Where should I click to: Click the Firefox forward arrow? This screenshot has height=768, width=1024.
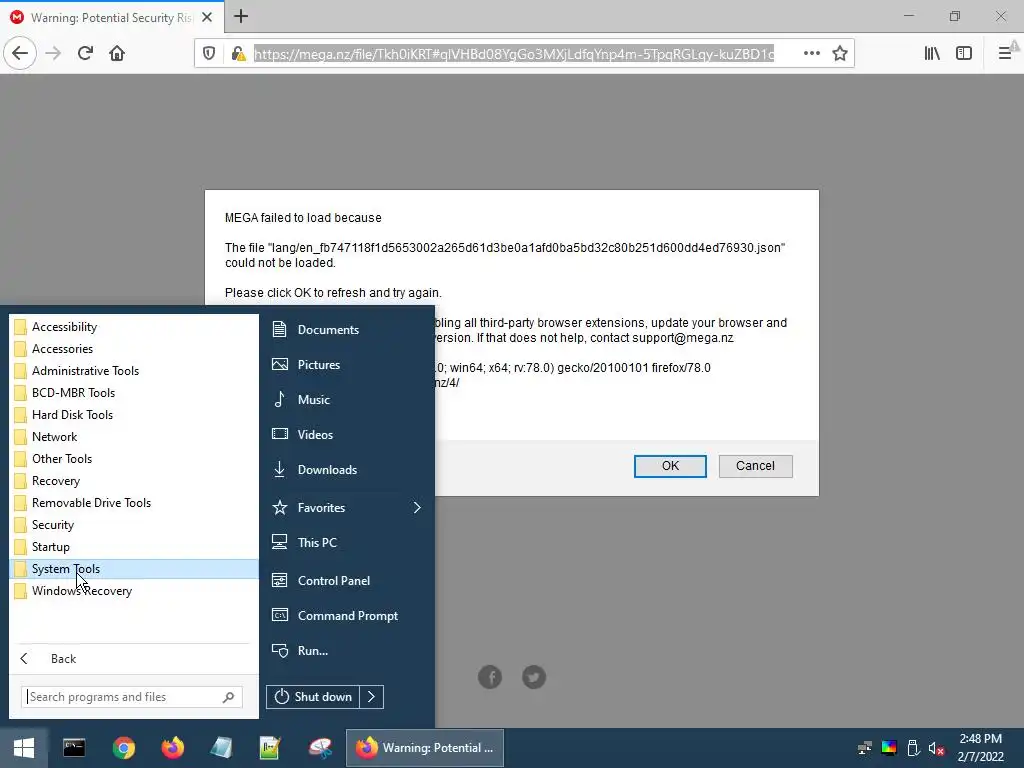click(x=53, y=53)
